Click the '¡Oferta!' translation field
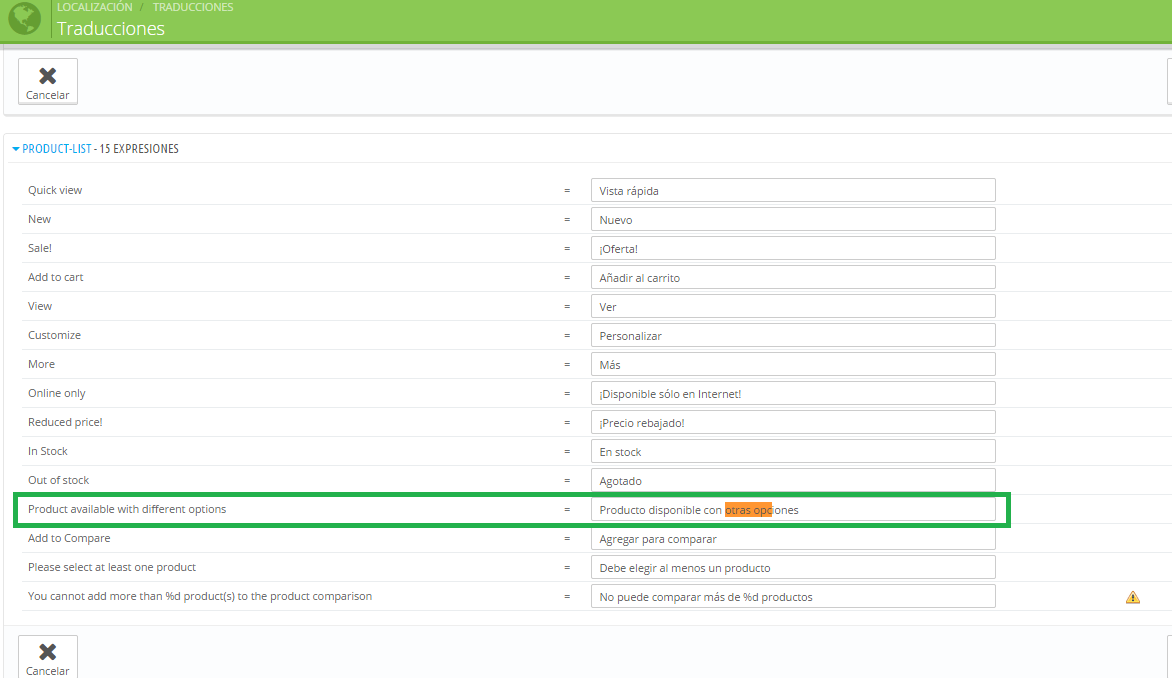The height and width of the screenshot is (678, 1172). click(x=792, y=248)
